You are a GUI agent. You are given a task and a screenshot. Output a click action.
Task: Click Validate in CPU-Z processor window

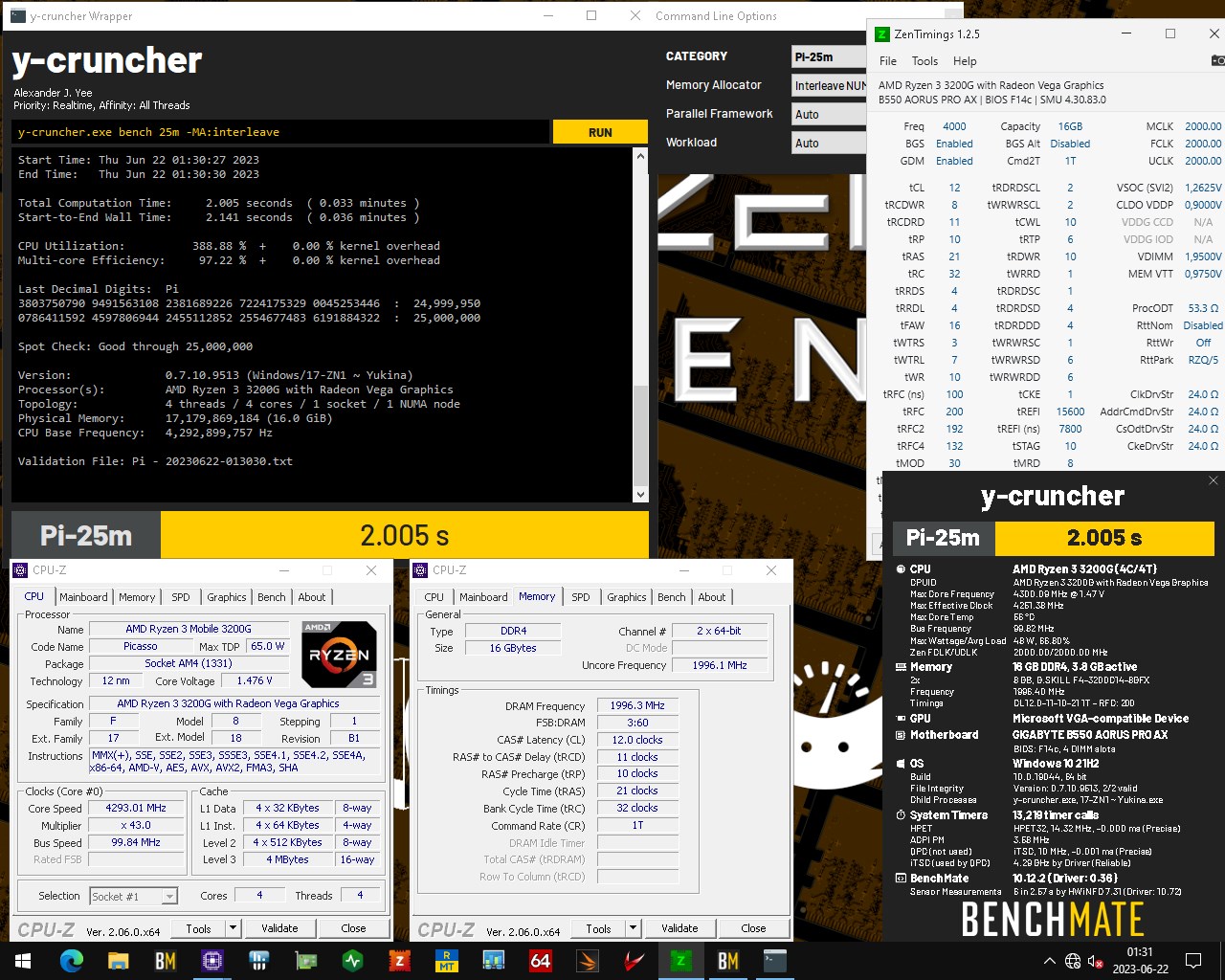(279, 928)
